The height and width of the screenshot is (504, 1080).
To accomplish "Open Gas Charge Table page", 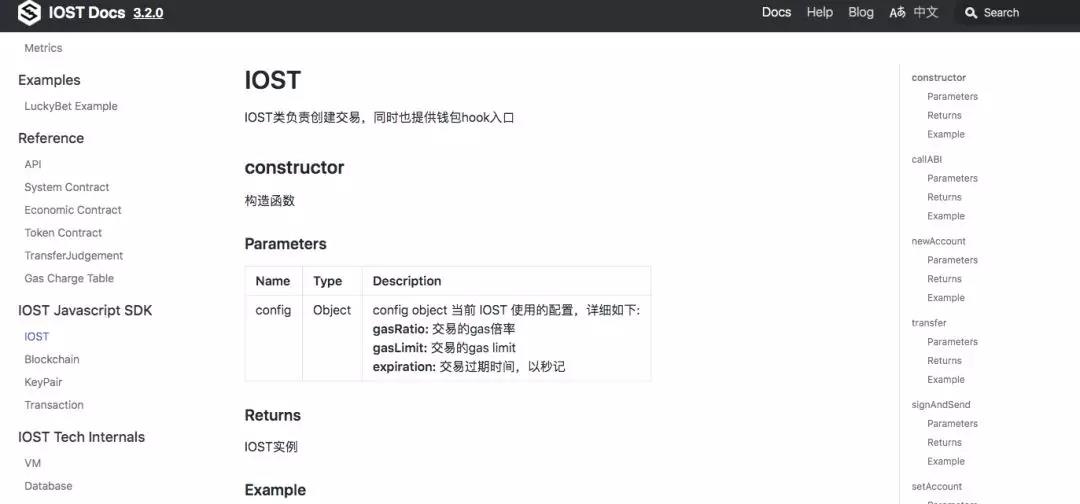I will (69, 278).
